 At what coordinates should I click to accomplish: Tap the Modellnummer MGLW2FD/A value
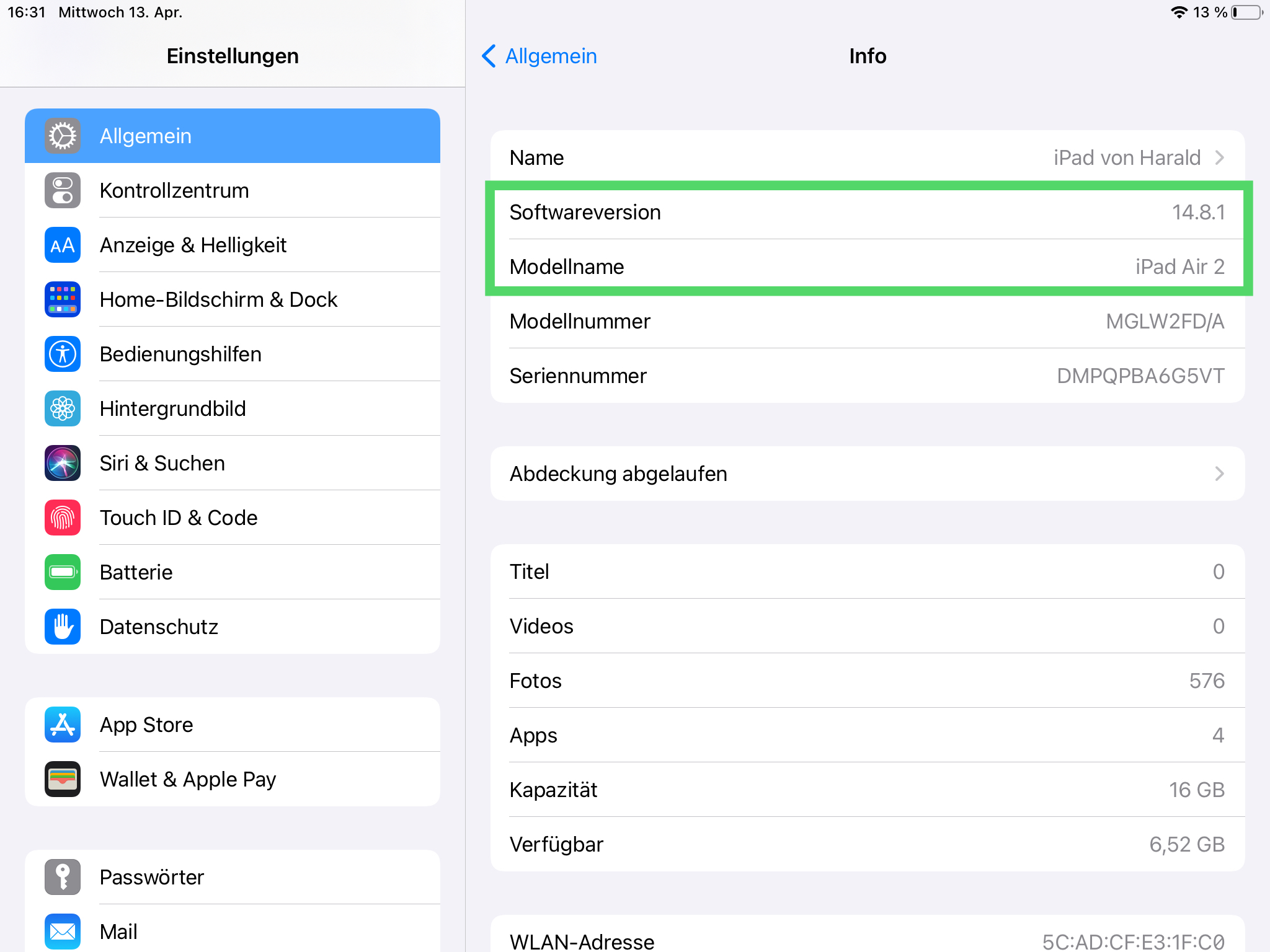pos(1165,321)
